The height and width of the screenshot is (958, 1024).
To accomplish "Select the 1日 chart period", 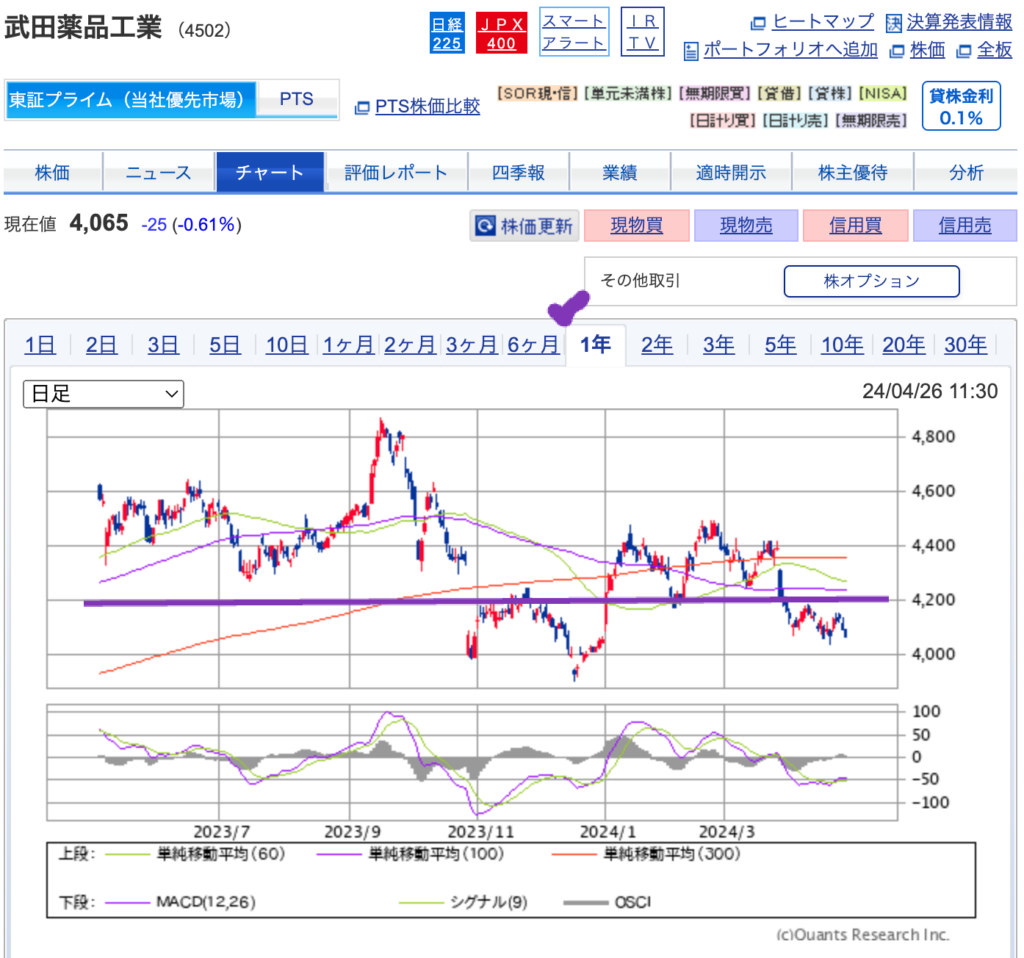I will click(x=40, y=345).
